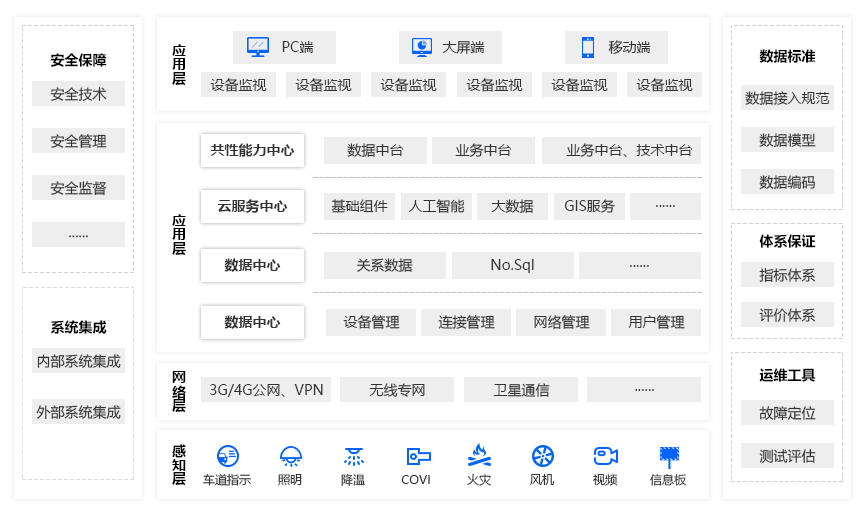The height and width of the screenshot is (514, 866).
Task: Click the 安全技术 button
Action: coord(78,95)
